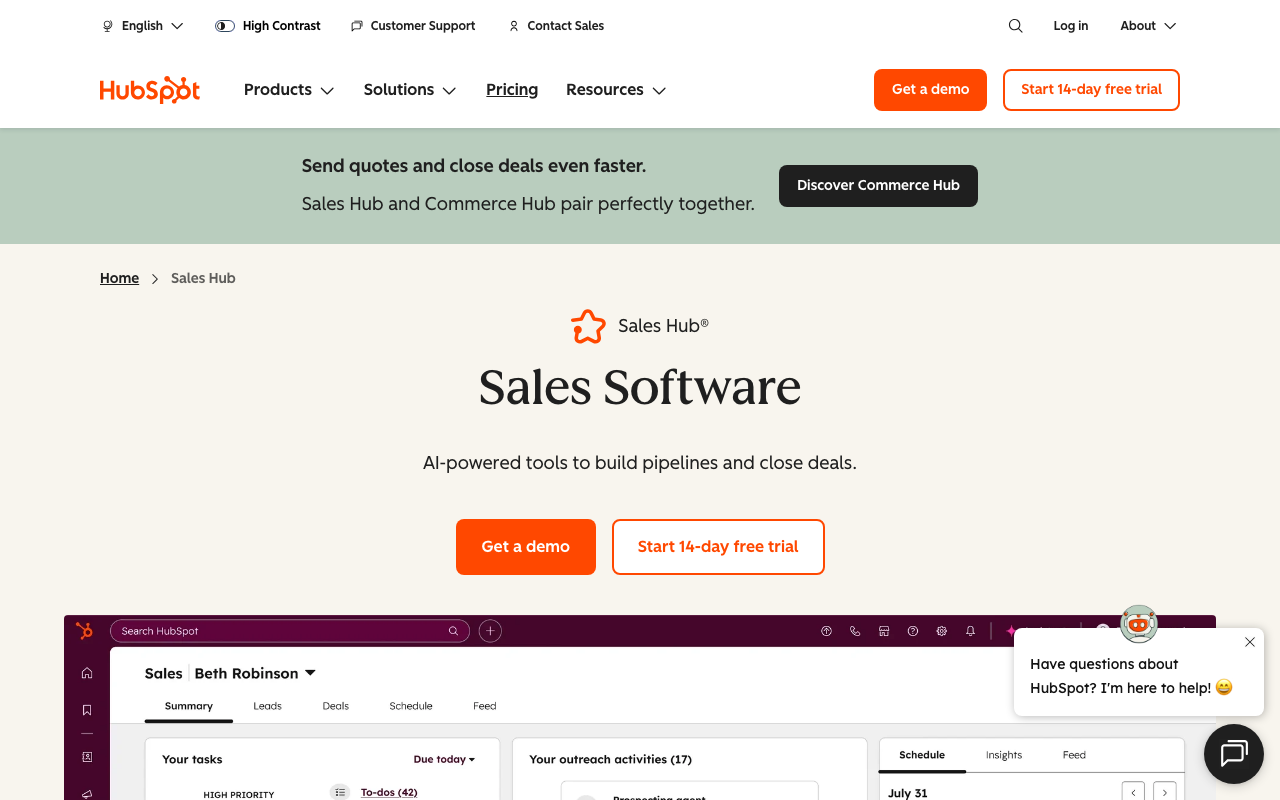Click the contacts icon in preview sidebar
The width and height of the screenshot is (1280, 800).
87,757
